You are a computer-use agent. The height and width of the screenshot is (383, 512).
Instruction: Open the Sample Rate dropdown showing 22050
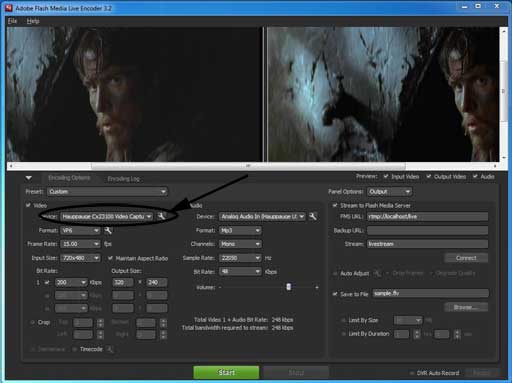[240, 258]
